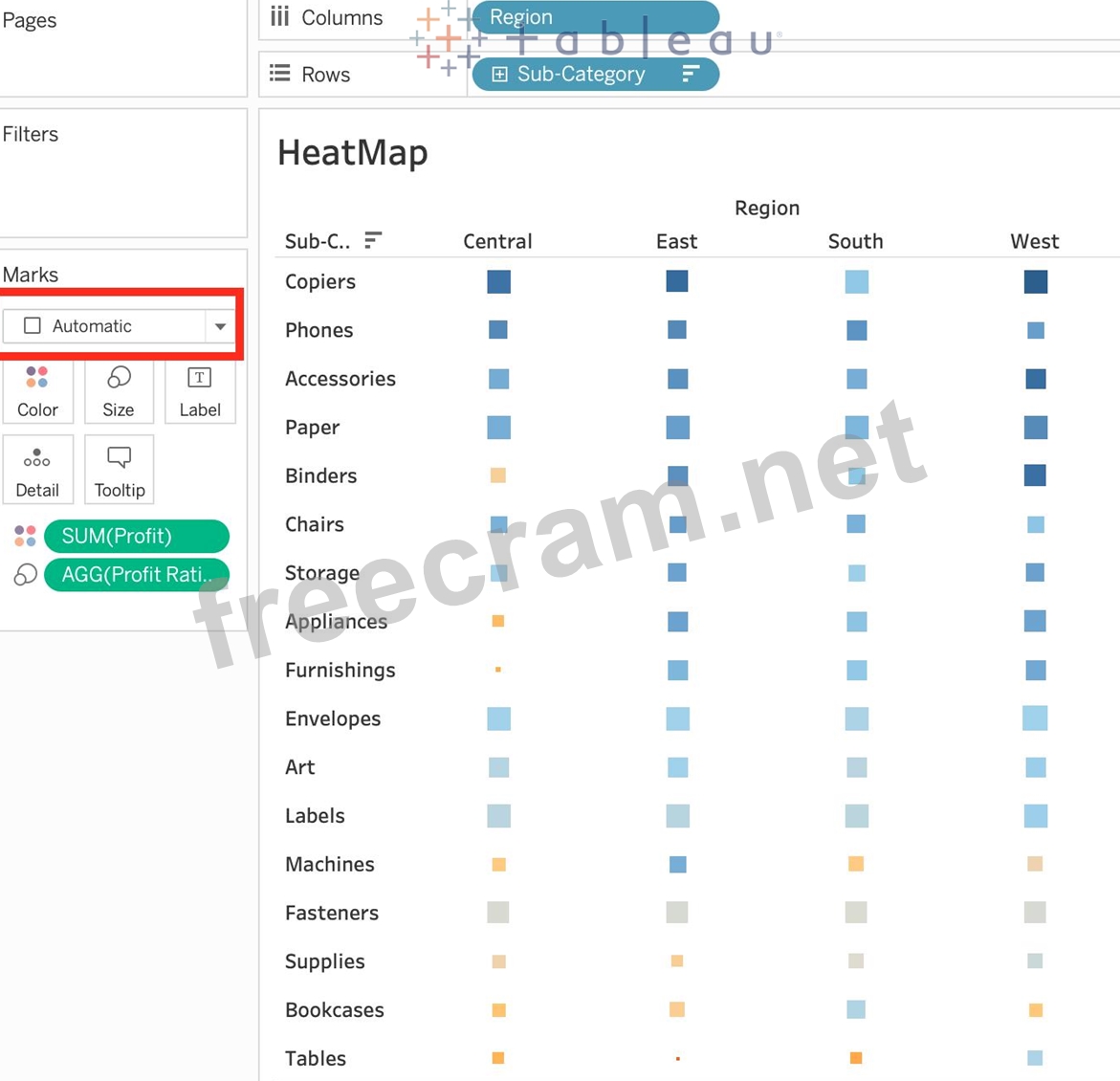Open the Size marks card

tap(119, 392)
